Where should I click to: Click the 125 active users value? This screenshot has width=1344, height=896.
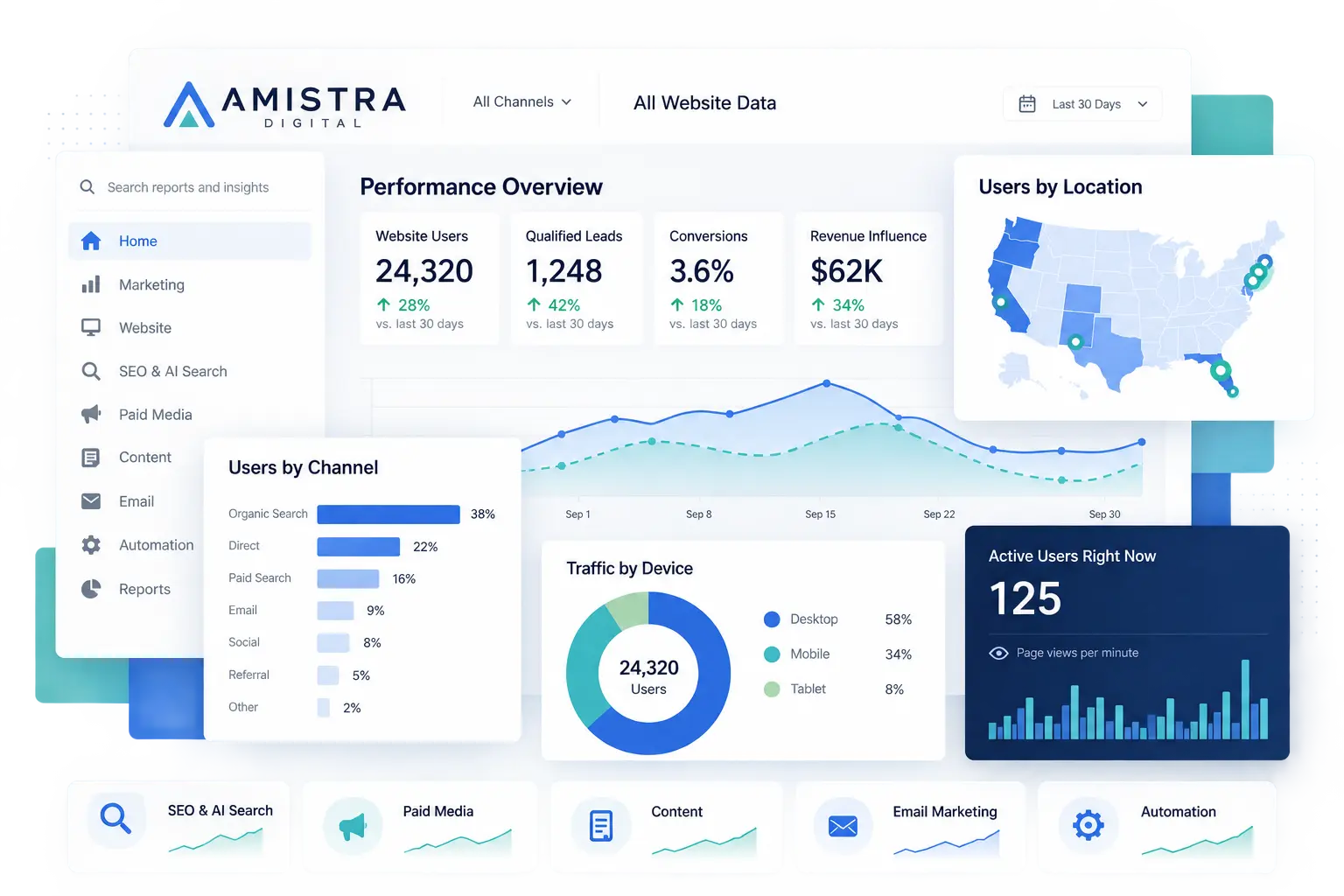coord(1025,599)
